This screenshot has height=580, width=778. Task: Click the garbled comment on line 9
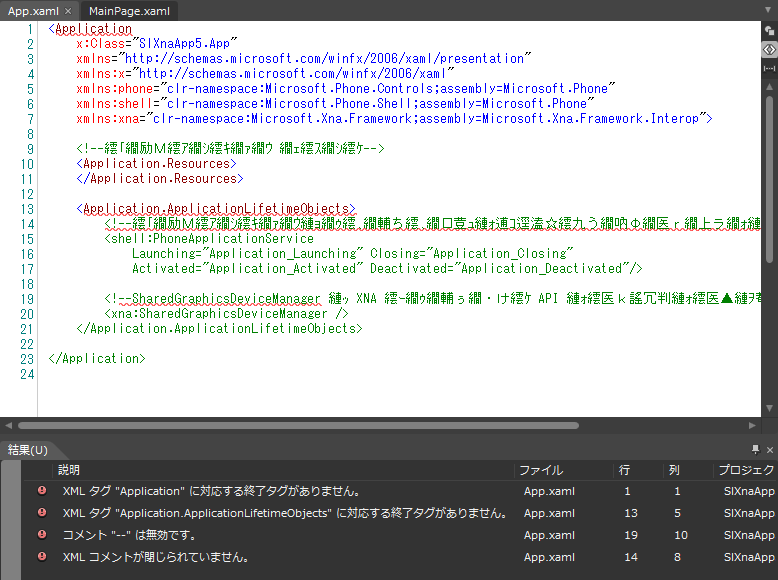[x=231, y=148]
